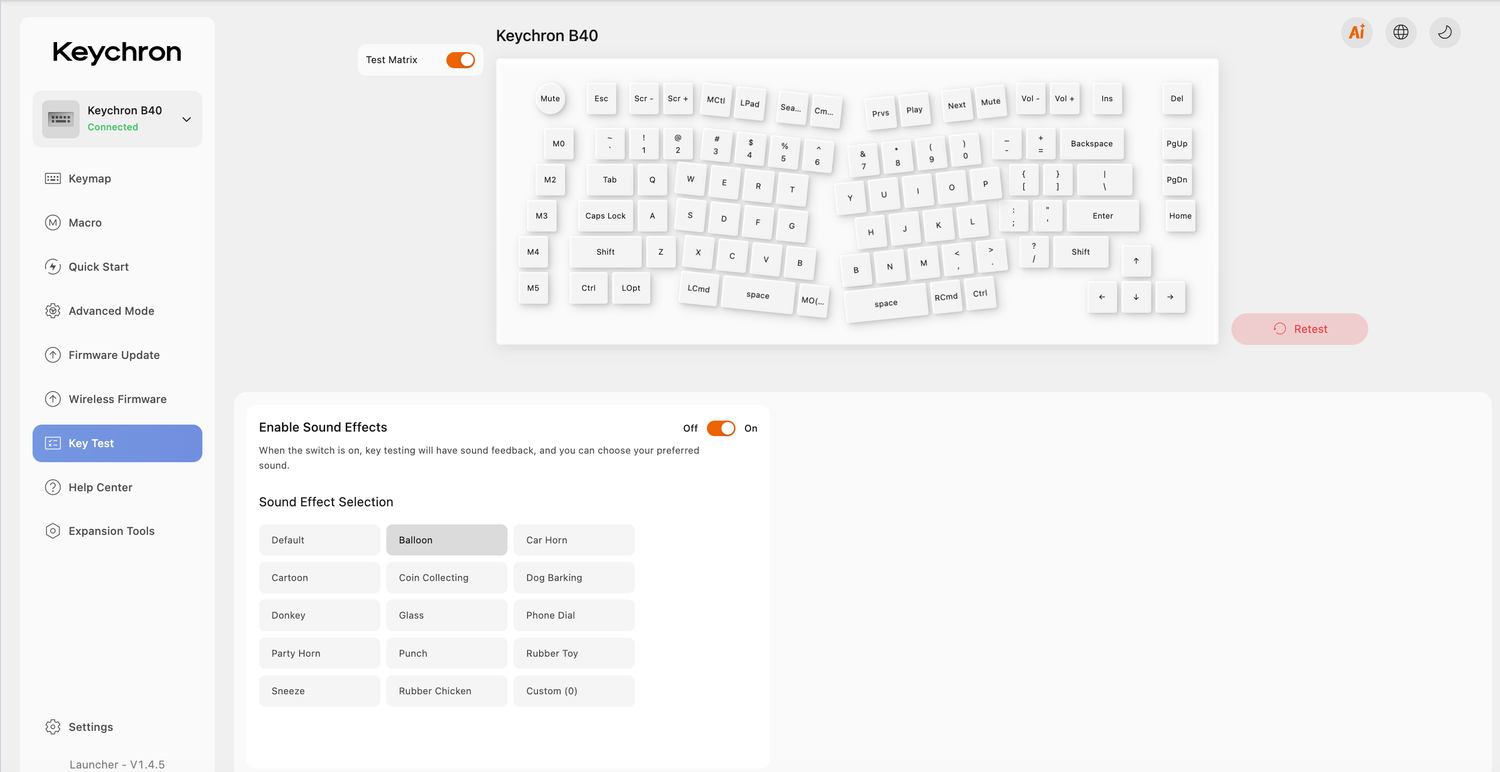Click the Home key on the keyboard
1500x772 pixels.
point(1181,216)
